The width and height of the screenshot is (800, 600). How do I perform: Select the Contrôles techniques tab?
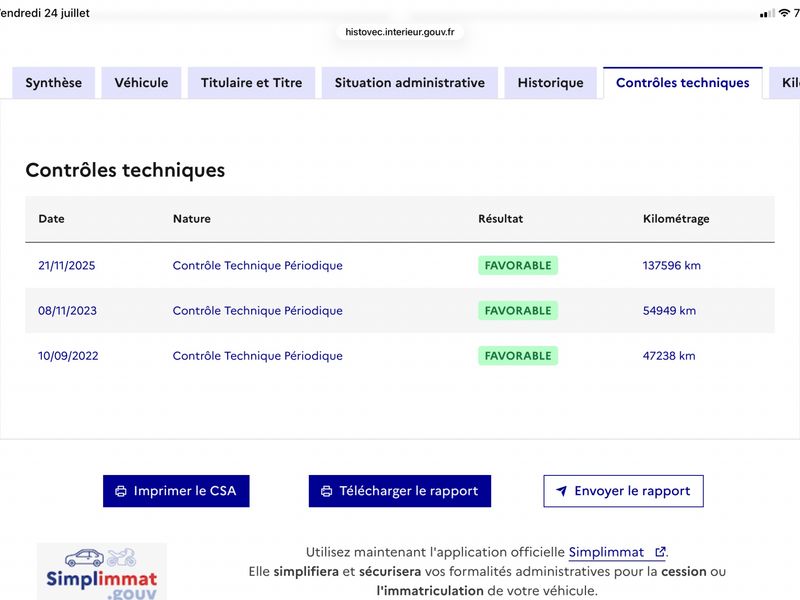[683, 83]
